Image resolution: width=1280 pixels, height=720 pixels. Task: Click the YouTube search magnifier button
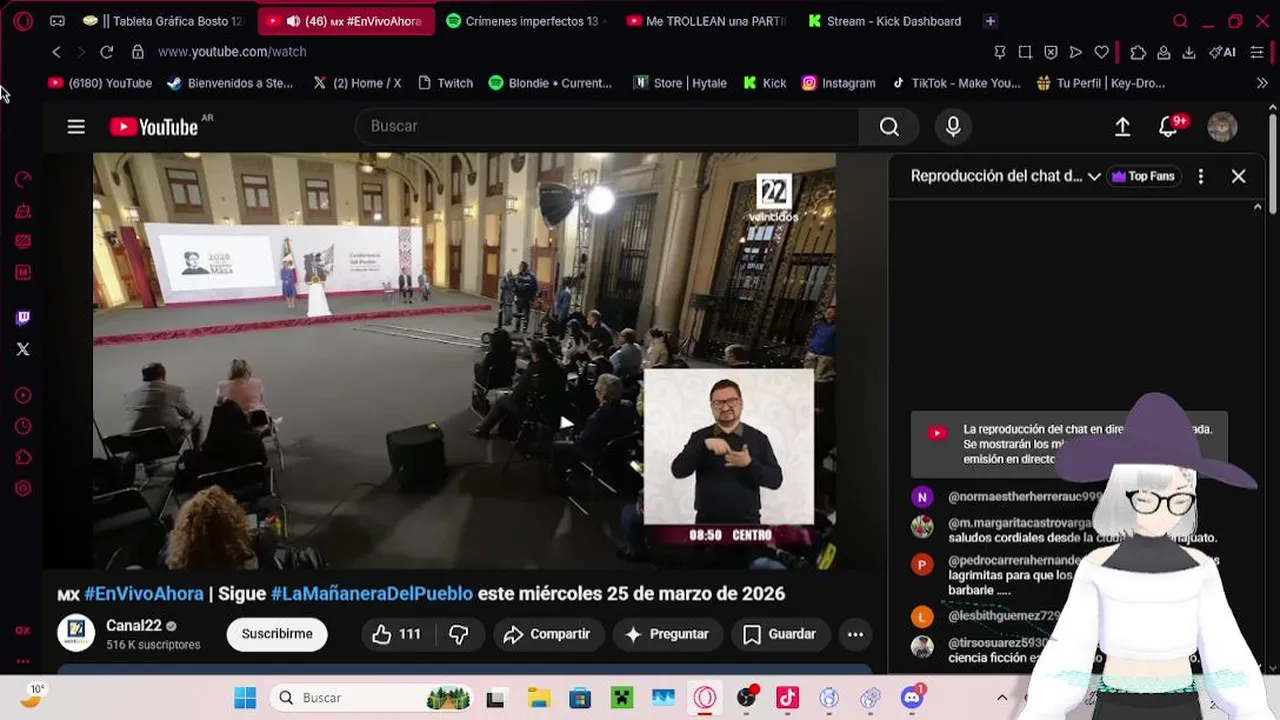pos(889,126)
